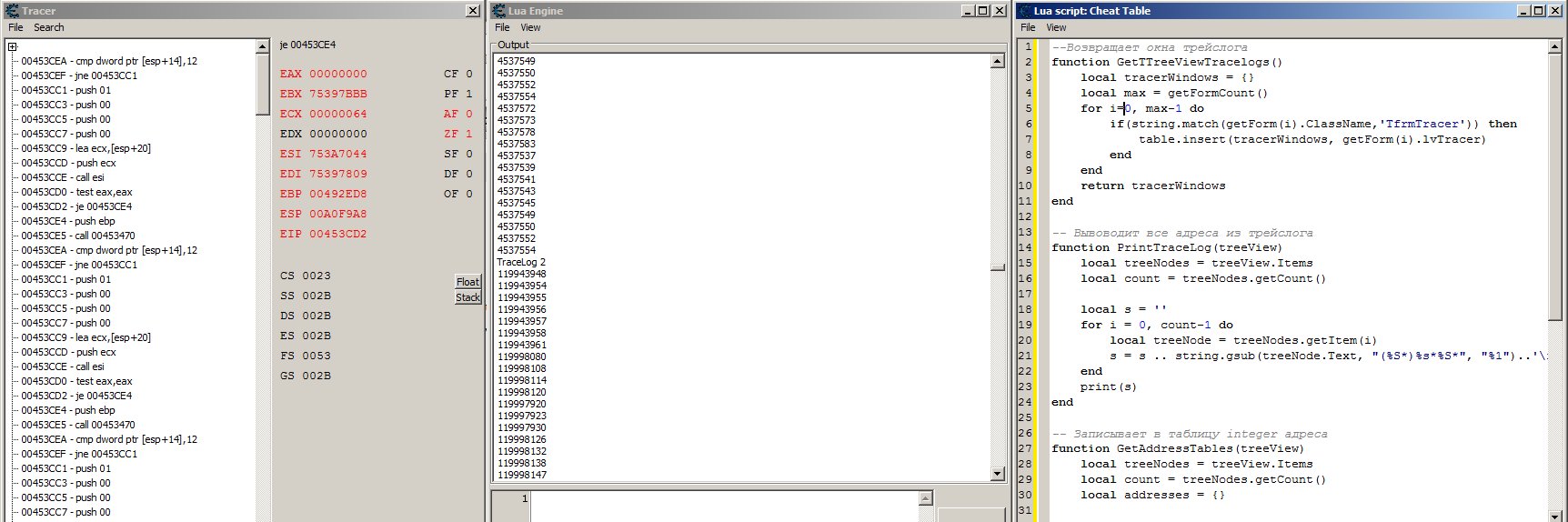Screen dimensions: 1568x522
Task: Click the 'TraceLog 2' line in output
Action: click(521, 262)
